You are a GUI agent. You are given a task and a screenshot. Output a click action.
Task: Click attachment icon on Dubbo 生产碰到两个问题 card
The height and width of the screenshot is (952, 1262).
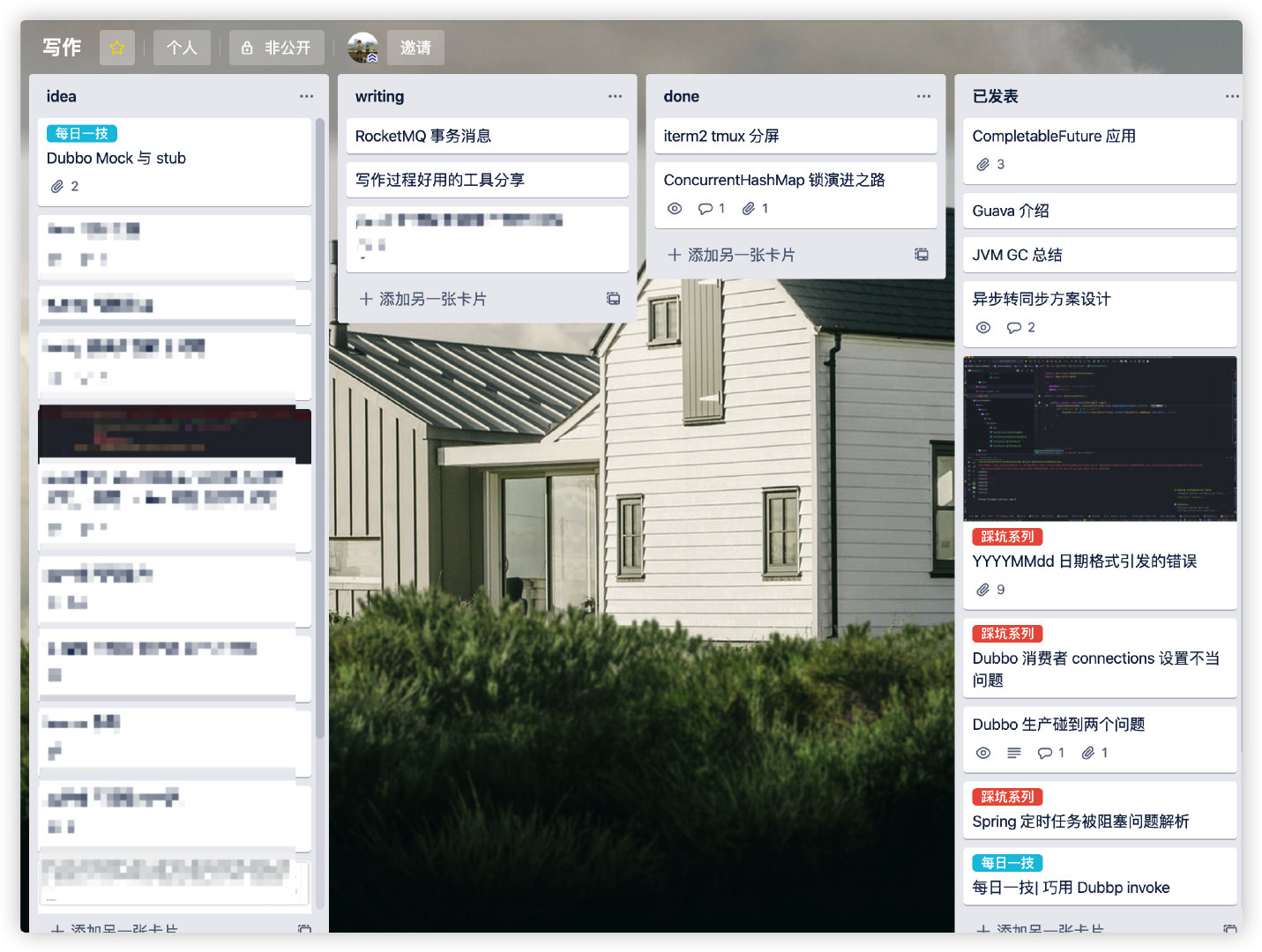tap(1088, 753)
